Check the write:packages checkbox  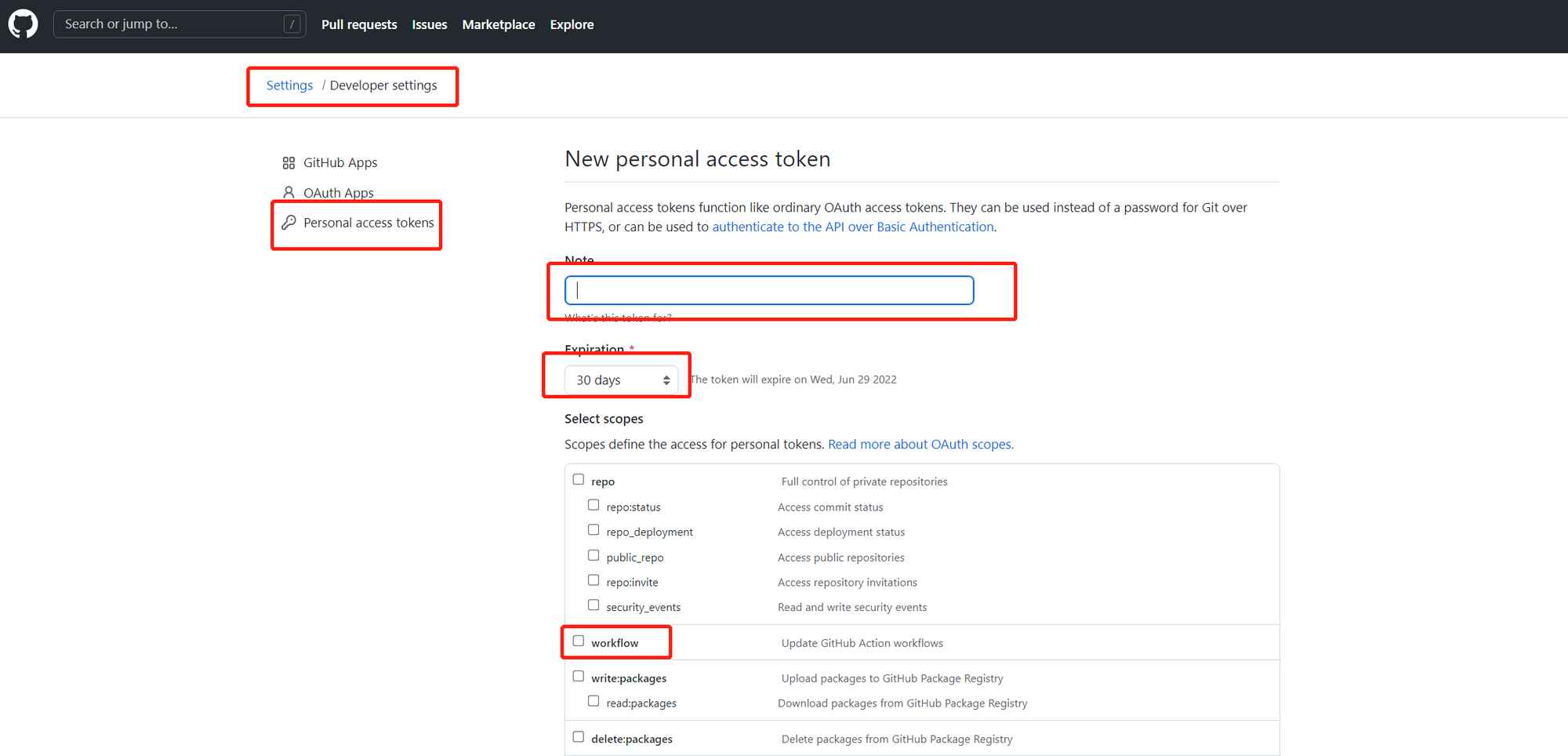tap(579, 676)
